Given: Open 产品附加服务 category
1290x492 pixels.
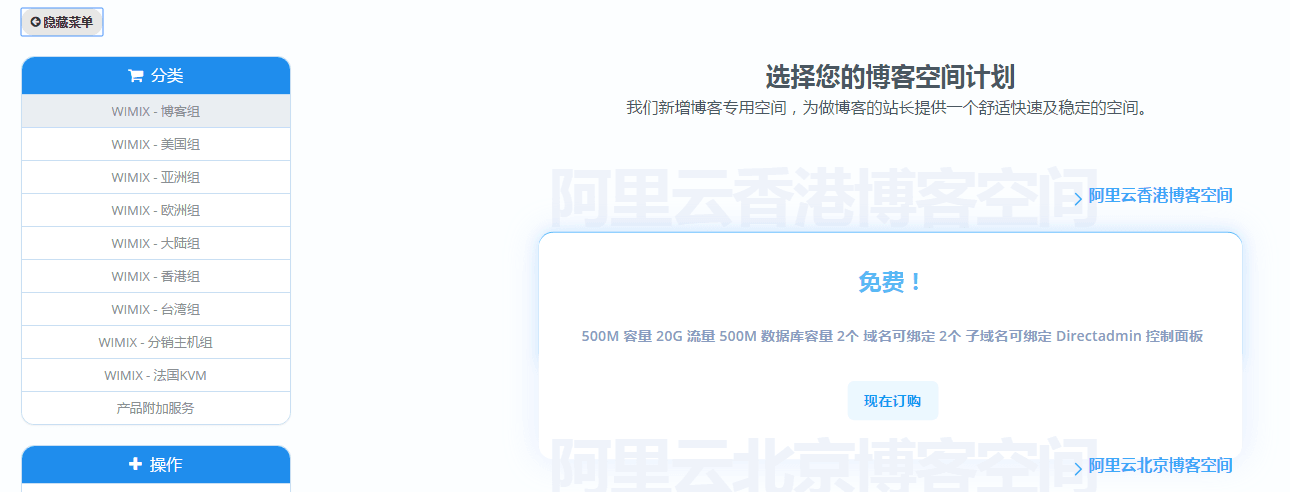Looking at the screenshot, I should pyautogui.click(x=156, y=408).
